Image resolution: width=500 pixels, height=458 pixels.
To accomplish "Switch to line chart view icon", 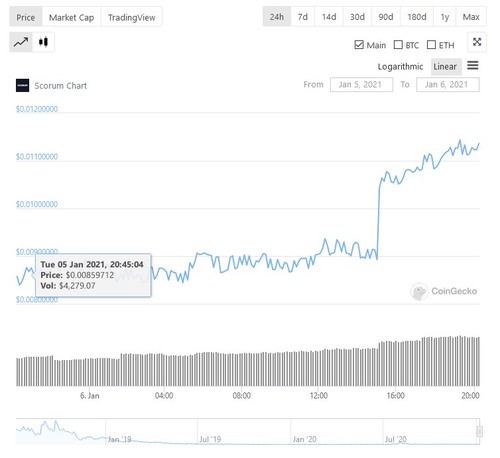I will tap(21, 42).
